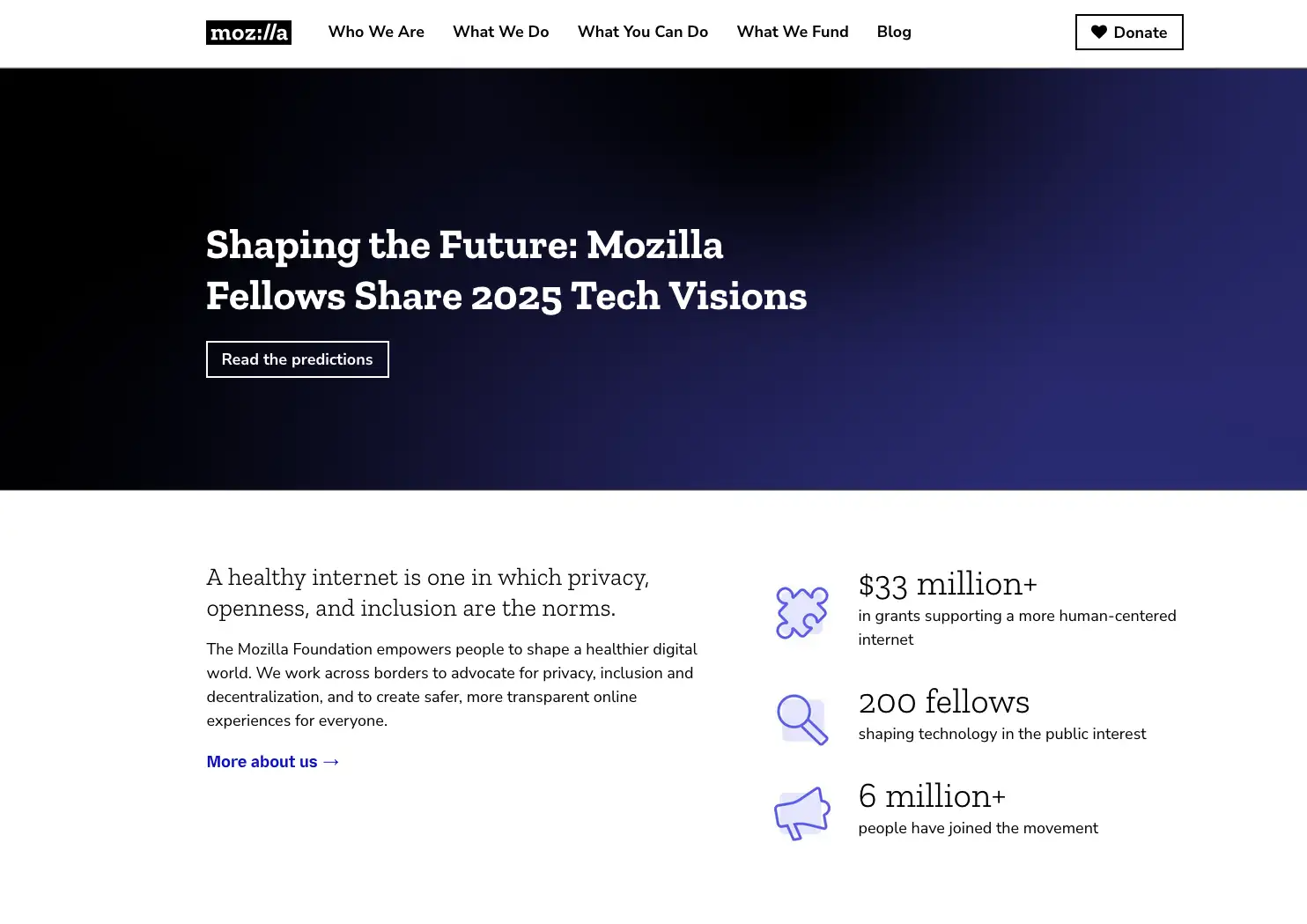Click the Mozilla Foundation description paragraph
Image resolution: width=1307 pixels, height=924 pixels.
pos(452,684)
